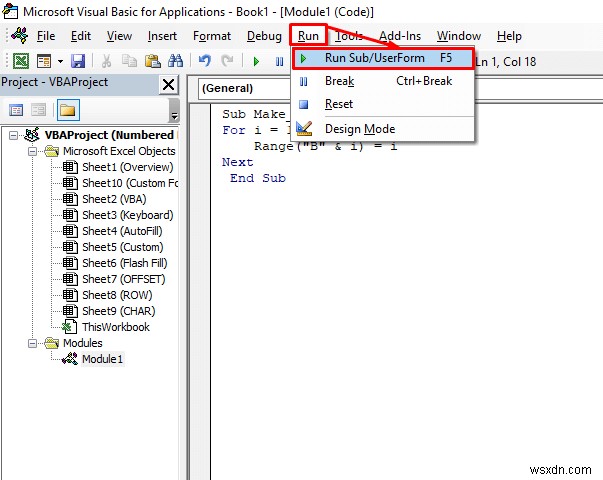
Task: Select Sheet7 (OFFSET) in project tree
Action: 124,279
